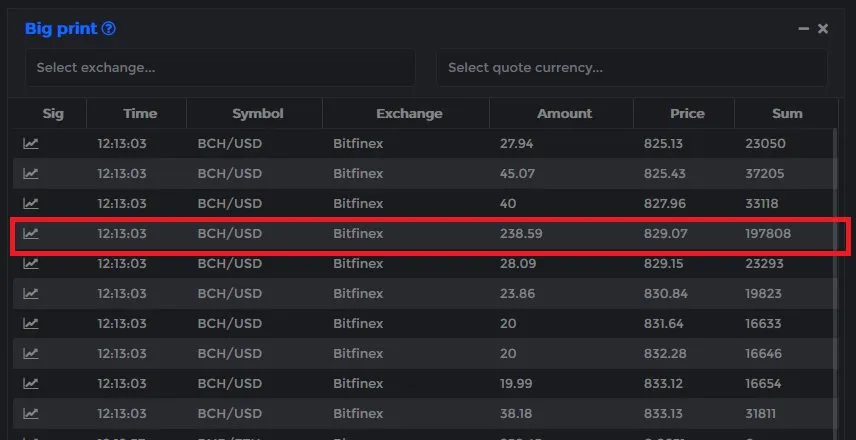856x440 pixels.
Task: Sort by the Time column header
Action: 140,114
